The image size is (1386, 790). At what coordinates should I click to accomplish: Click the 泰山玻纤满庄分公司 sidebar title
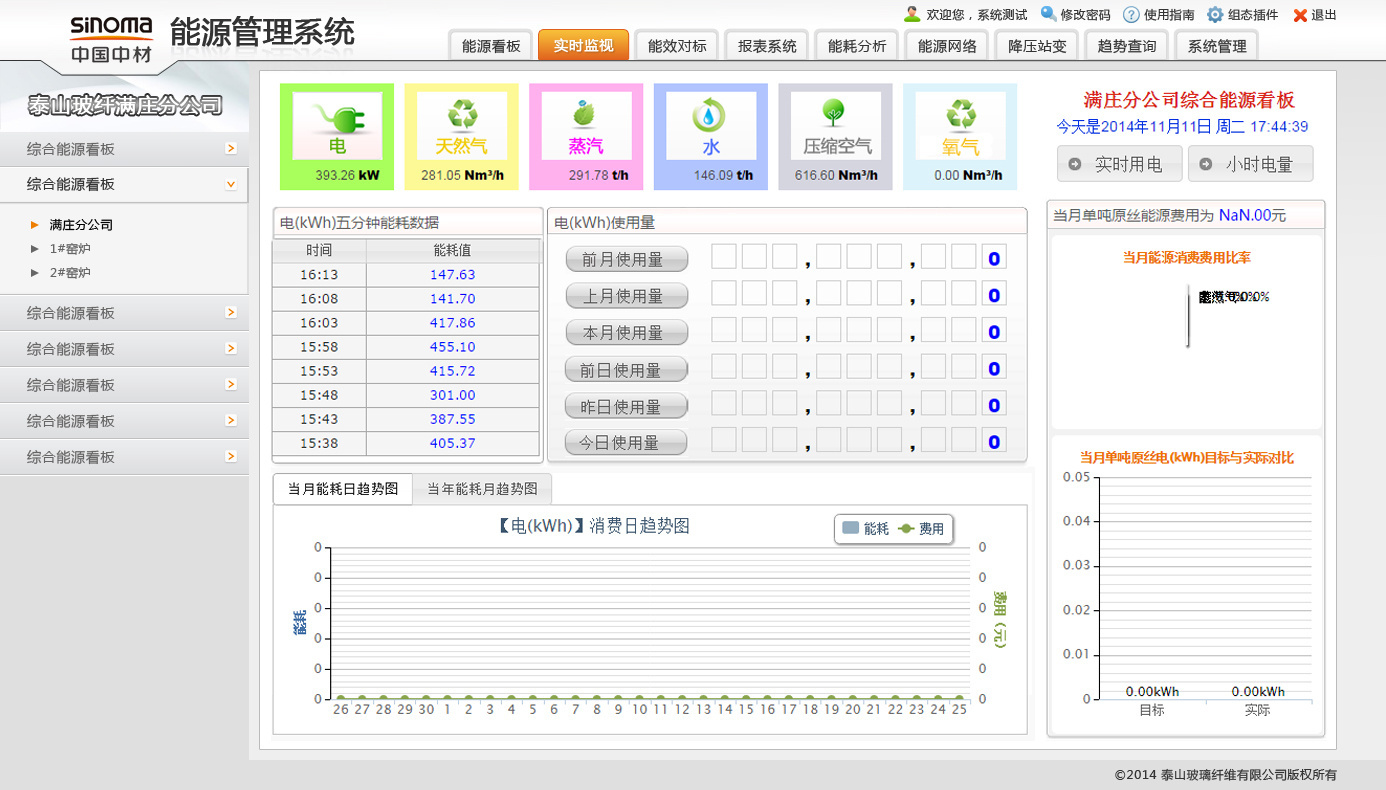pos(125,106)
